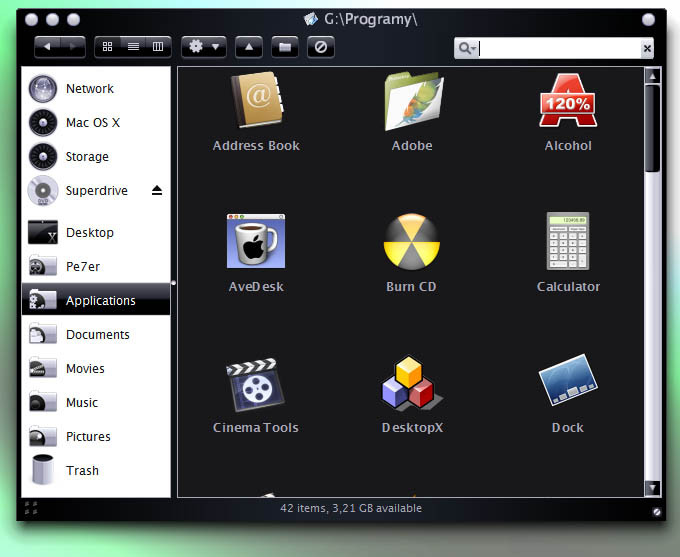The width and height of the screenshot is (680, 557).
Task: Open the Burn CD icon
Action: [x=412, y=241]
